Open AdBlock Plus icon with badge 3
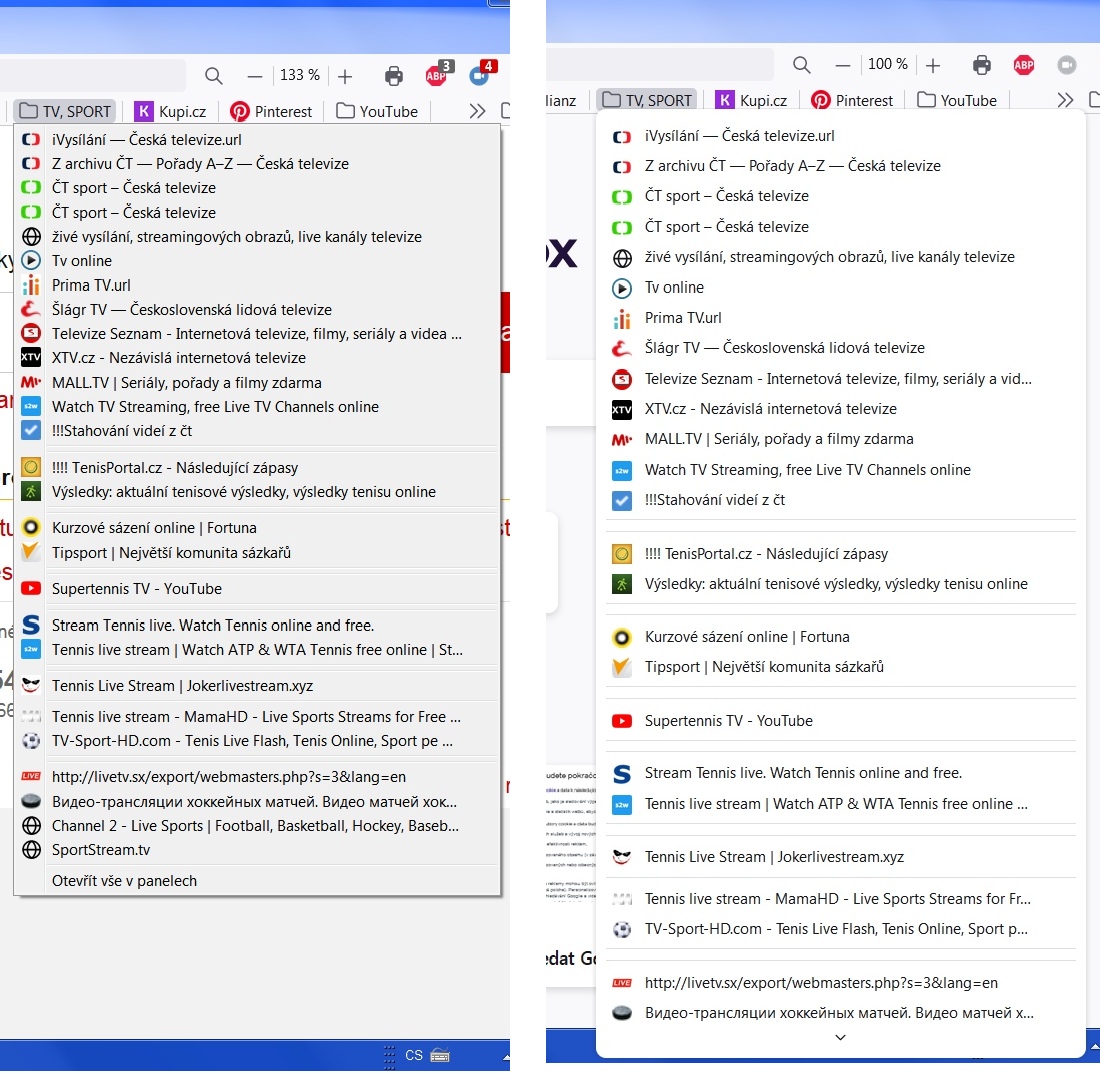 [438, 74]
